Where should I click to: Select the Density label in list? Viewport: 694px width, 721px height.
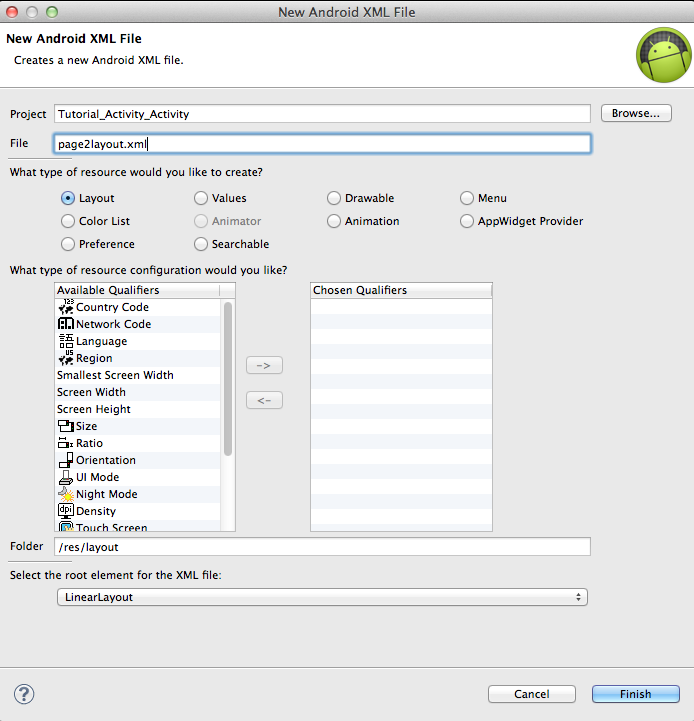point(96,511)
